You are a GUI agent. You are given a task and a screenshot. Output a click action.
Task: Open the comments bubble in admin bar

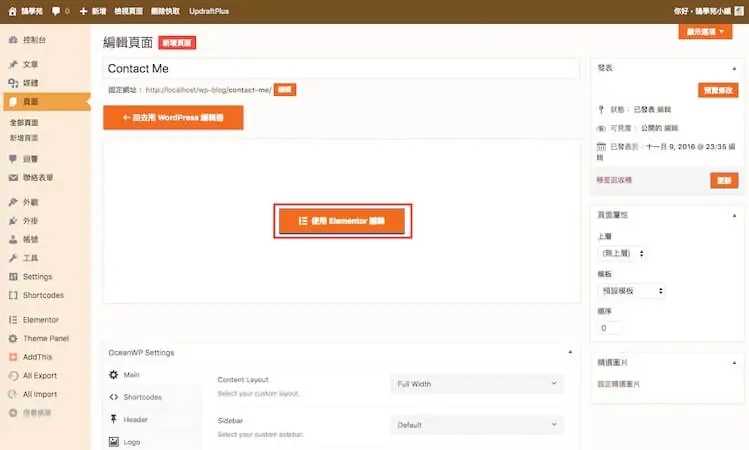click(x=60, y=11)
